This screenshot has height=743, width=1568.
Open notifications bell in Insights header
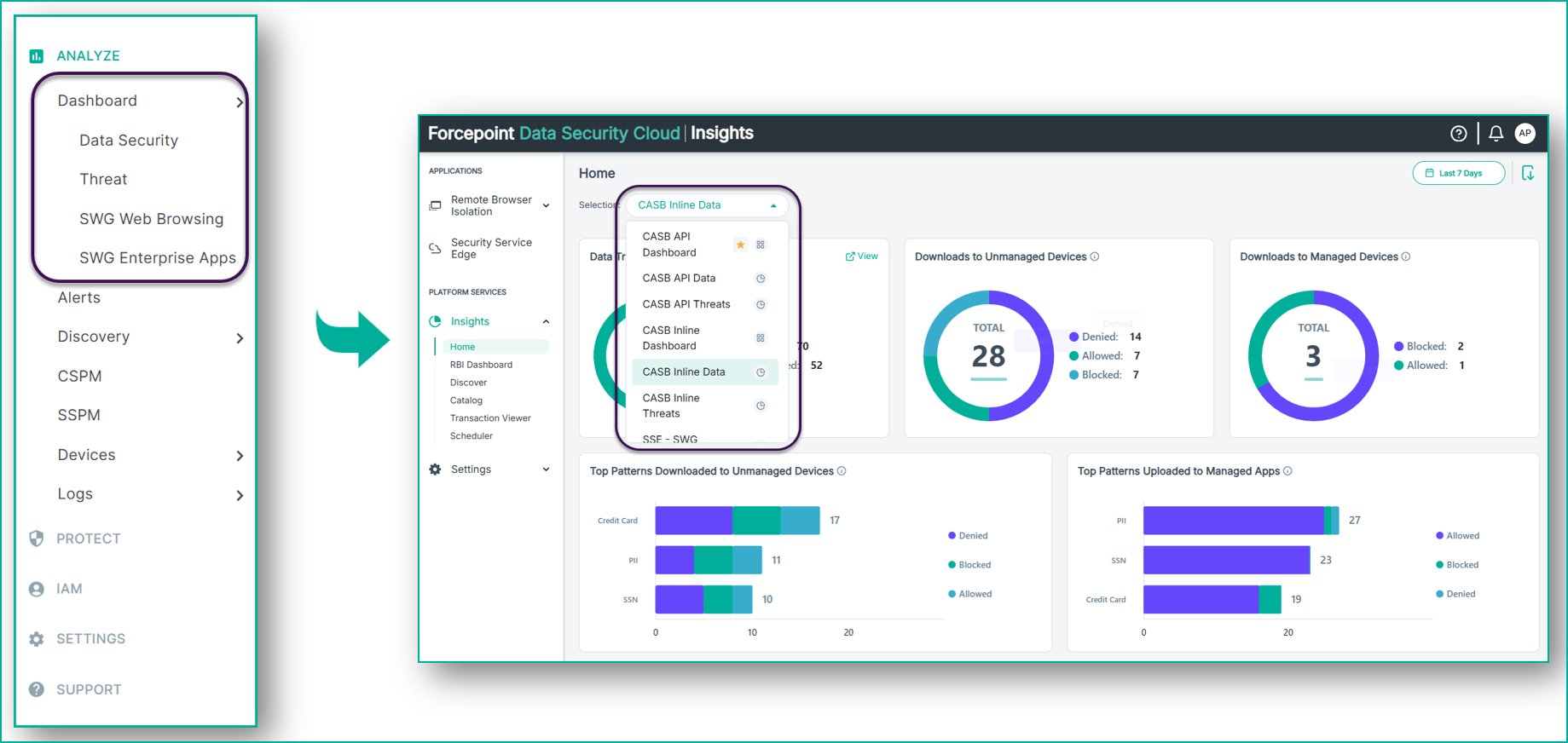pos(1496,134)
